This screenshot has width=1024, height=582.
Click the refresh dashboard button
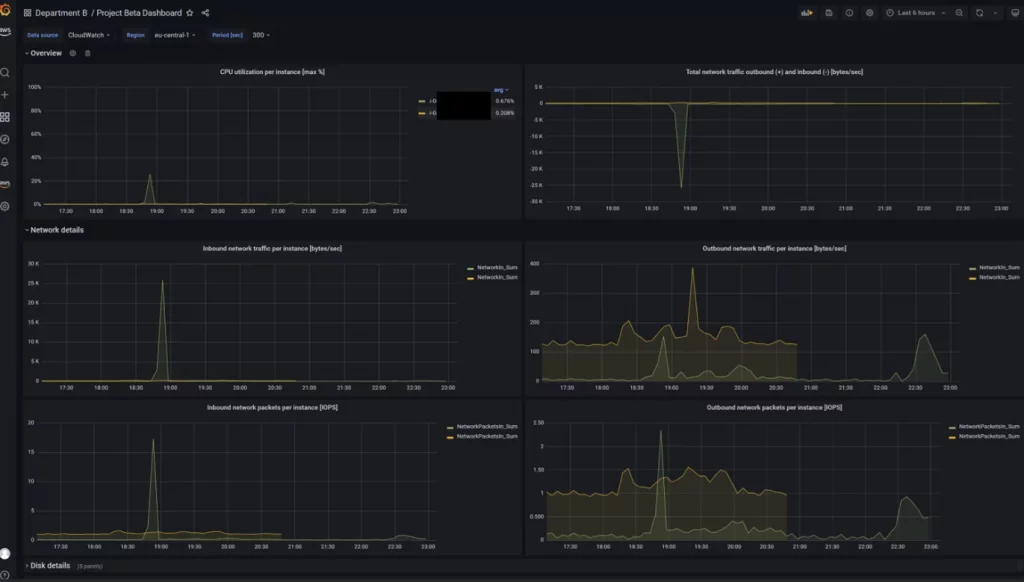pyautogui.click(x=978, y=13)
